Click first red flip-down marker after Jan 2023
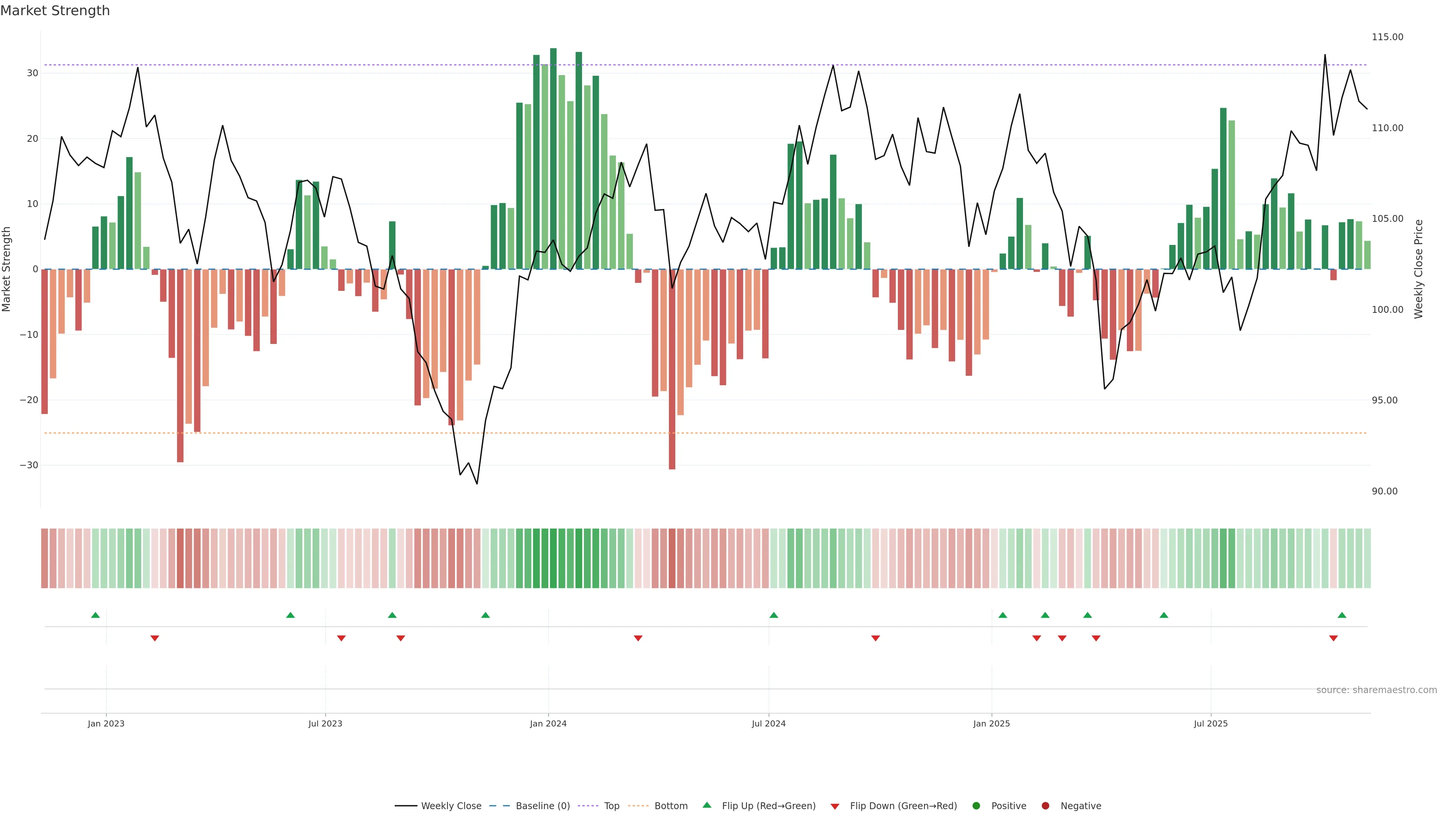Viewport: 1456px width, 819px height. tap(155, 638)
